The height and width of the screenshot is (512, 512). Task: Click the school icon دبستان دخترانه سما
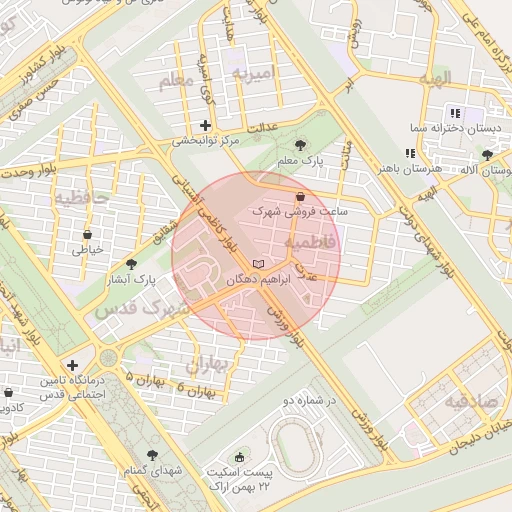[455, 113]
